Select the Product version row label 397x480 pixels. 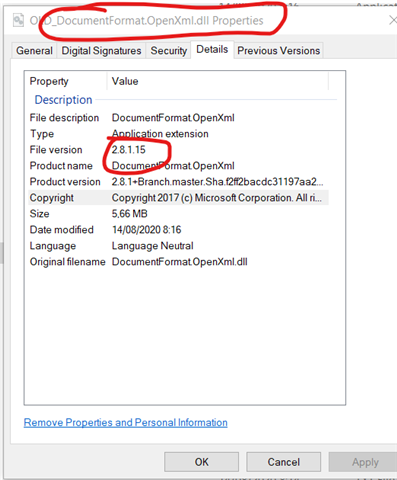point(65,182)
